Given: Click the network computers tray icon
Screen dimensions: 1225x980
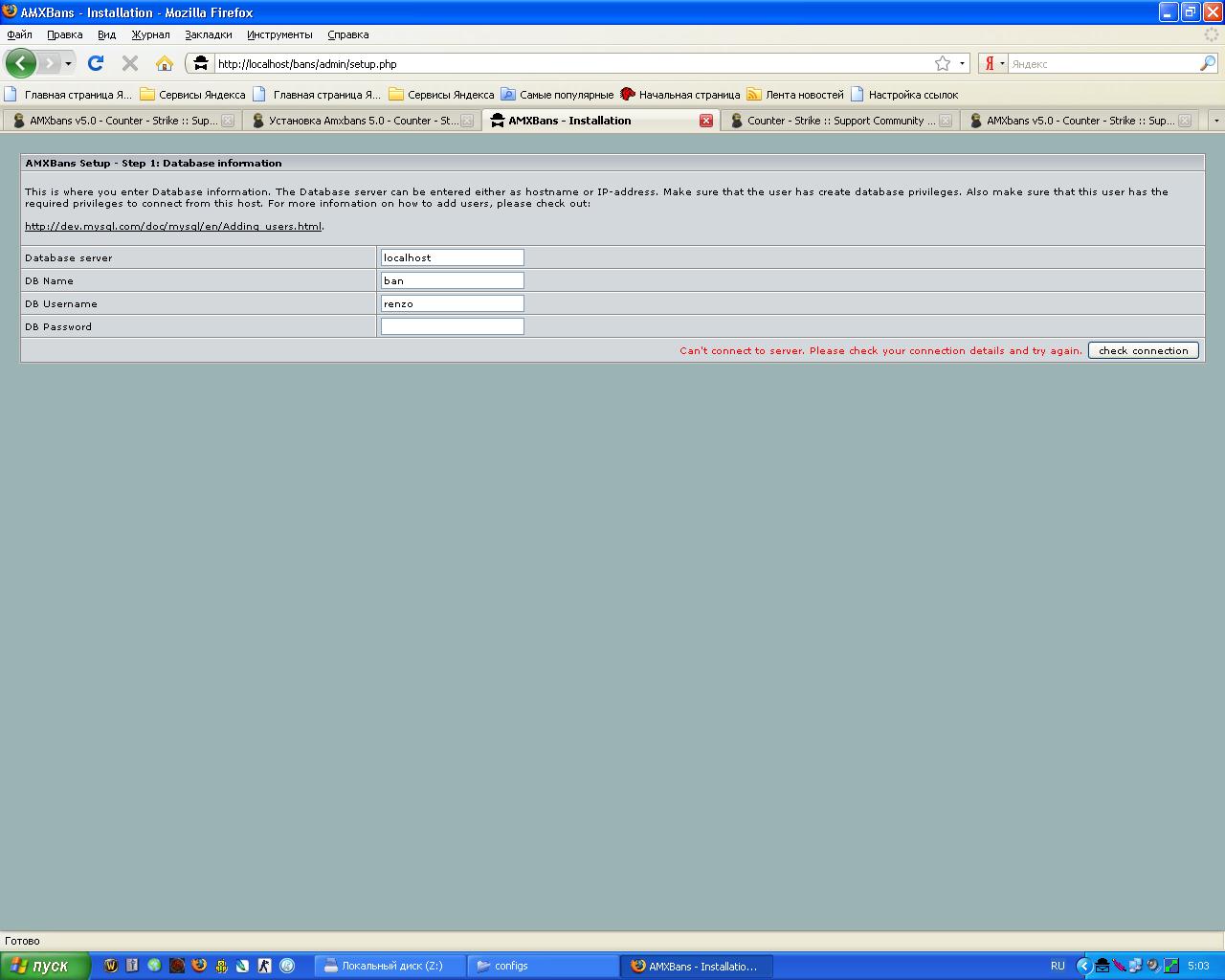Looking at the screenshot, I should coord(1135,966).
